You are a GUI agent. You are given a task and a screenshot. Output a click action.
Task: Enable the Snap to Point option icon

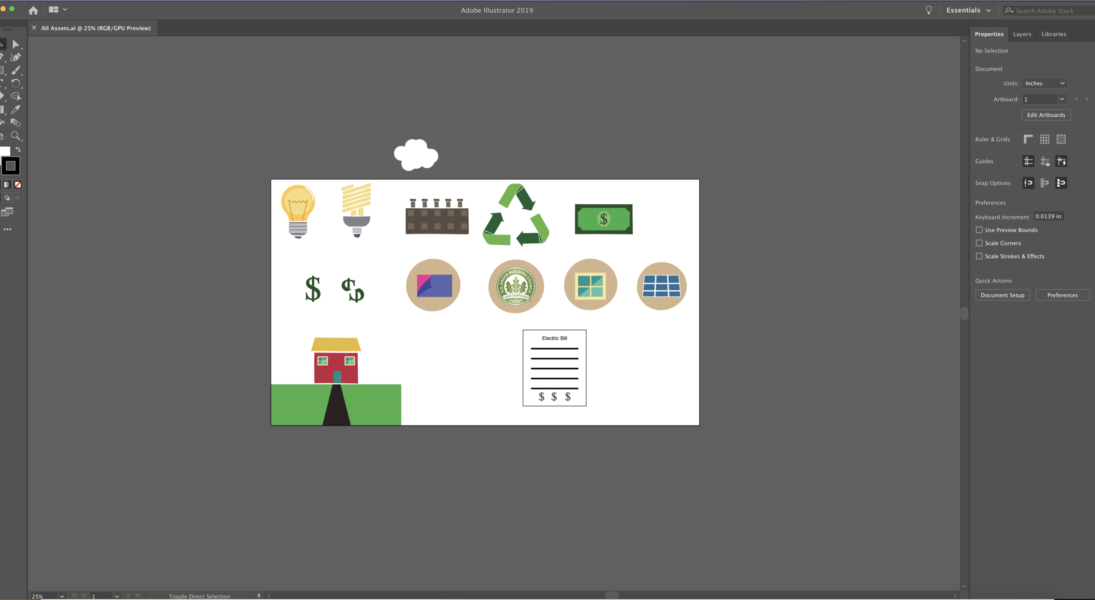1061,182
